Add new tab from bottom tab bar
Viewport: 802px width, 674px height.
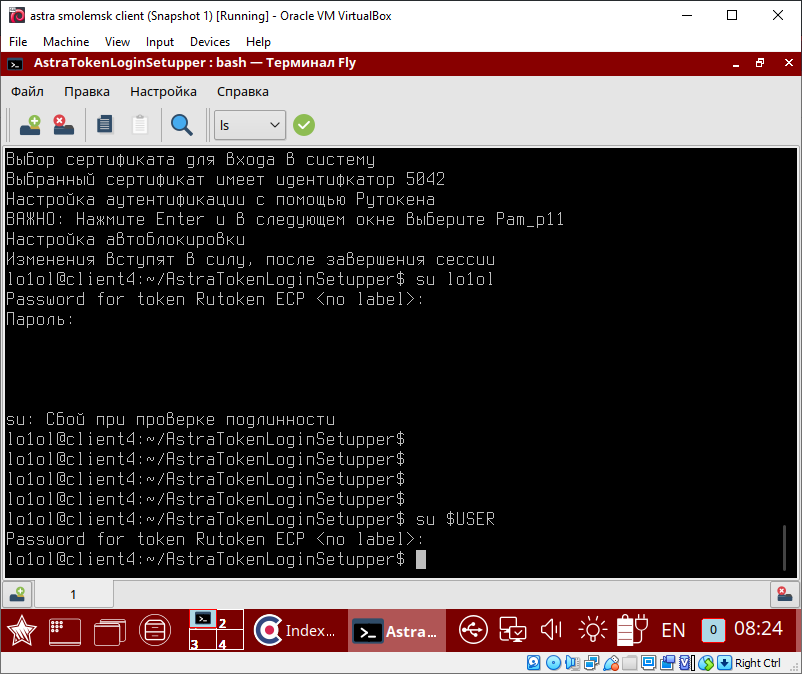click(17, 594)
